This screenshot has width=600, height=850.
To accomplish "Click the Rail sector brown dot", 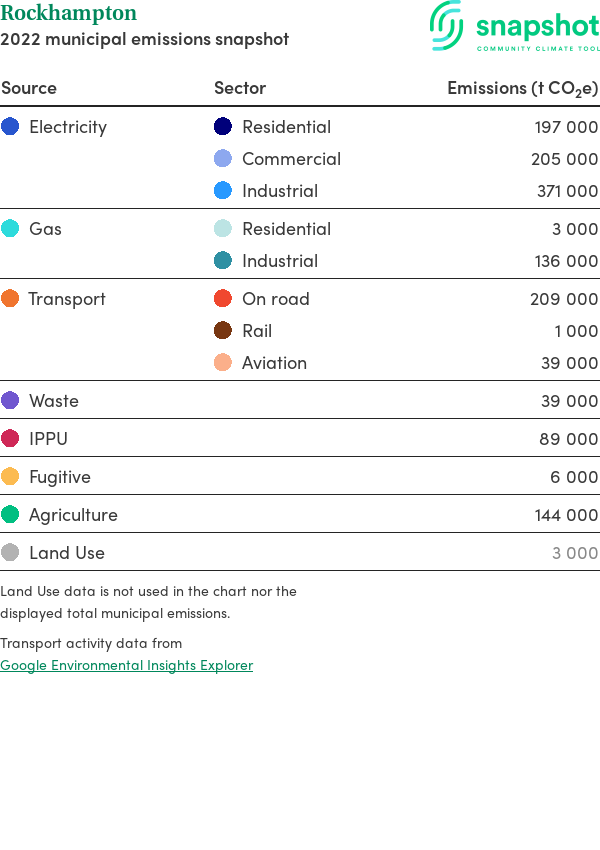I will pyautogui.click(x=223, y=330).
